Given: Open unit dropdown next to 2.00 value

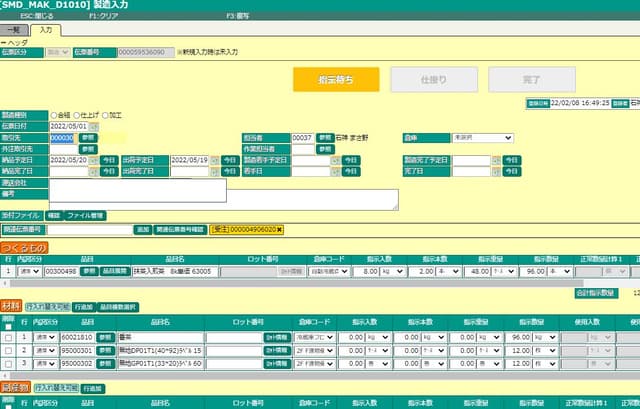Looking at the screenshot, I should point(448,271).
